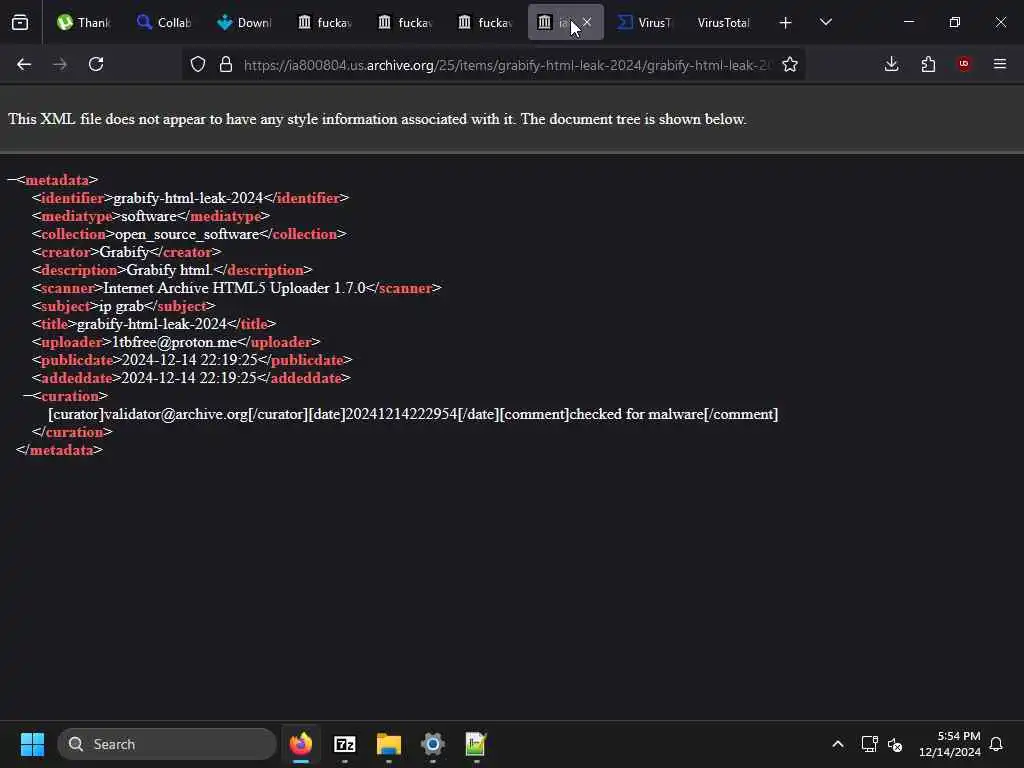The height and width of the screenshot is (768, 1024).
Task: Open the tracking protection shield icon
Action: click(198, 64)
